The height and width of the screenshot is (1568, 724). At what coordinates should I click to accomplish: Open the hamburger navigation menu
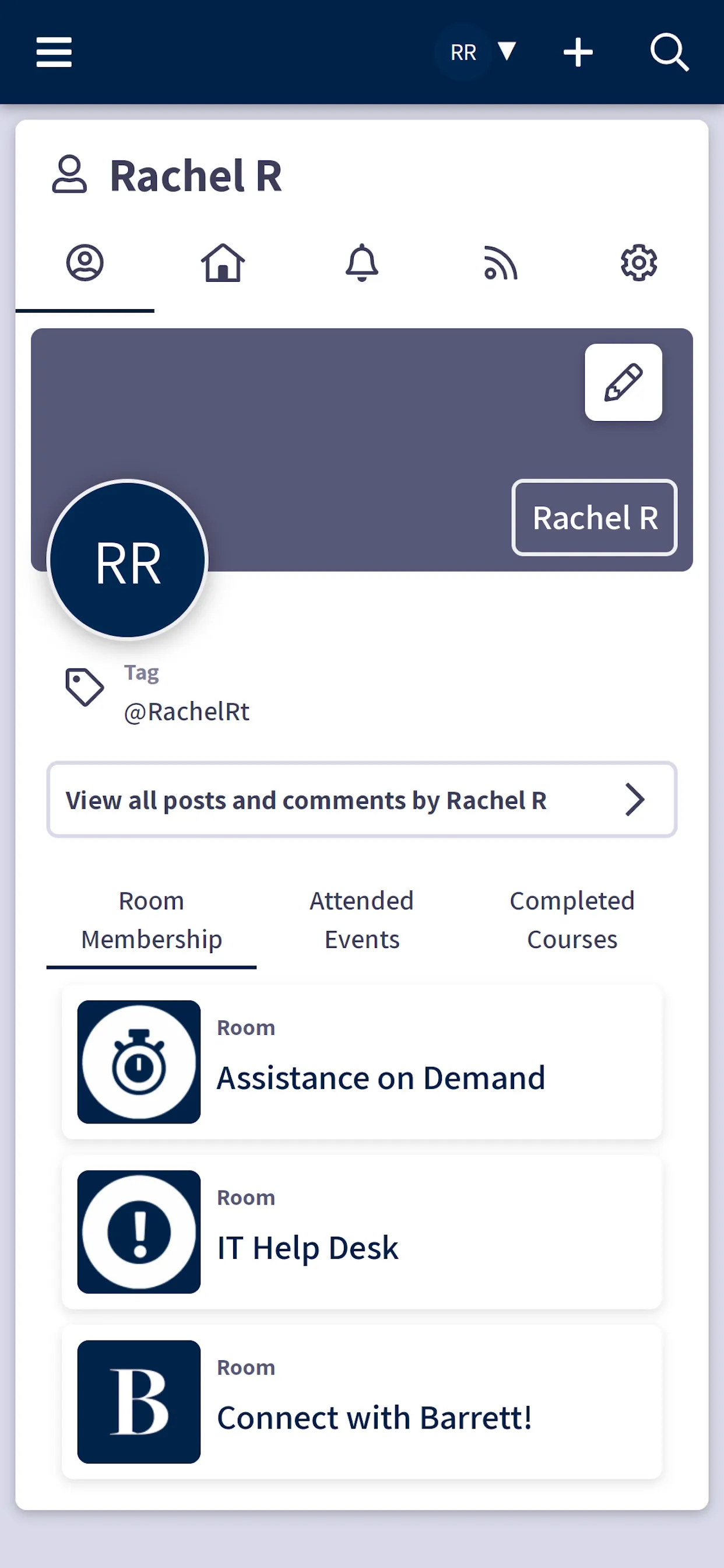[54, 52]
